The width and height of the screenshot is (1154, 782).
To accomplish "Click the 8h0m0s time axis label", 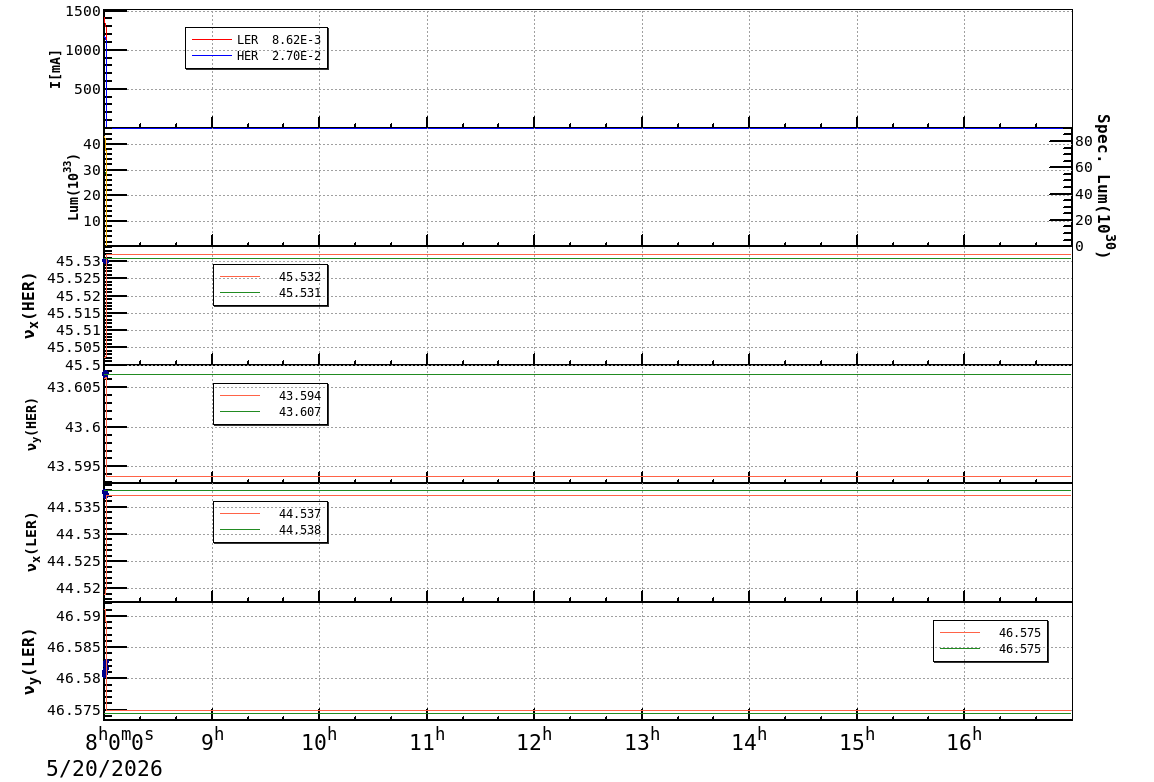I will coord(120,738).
